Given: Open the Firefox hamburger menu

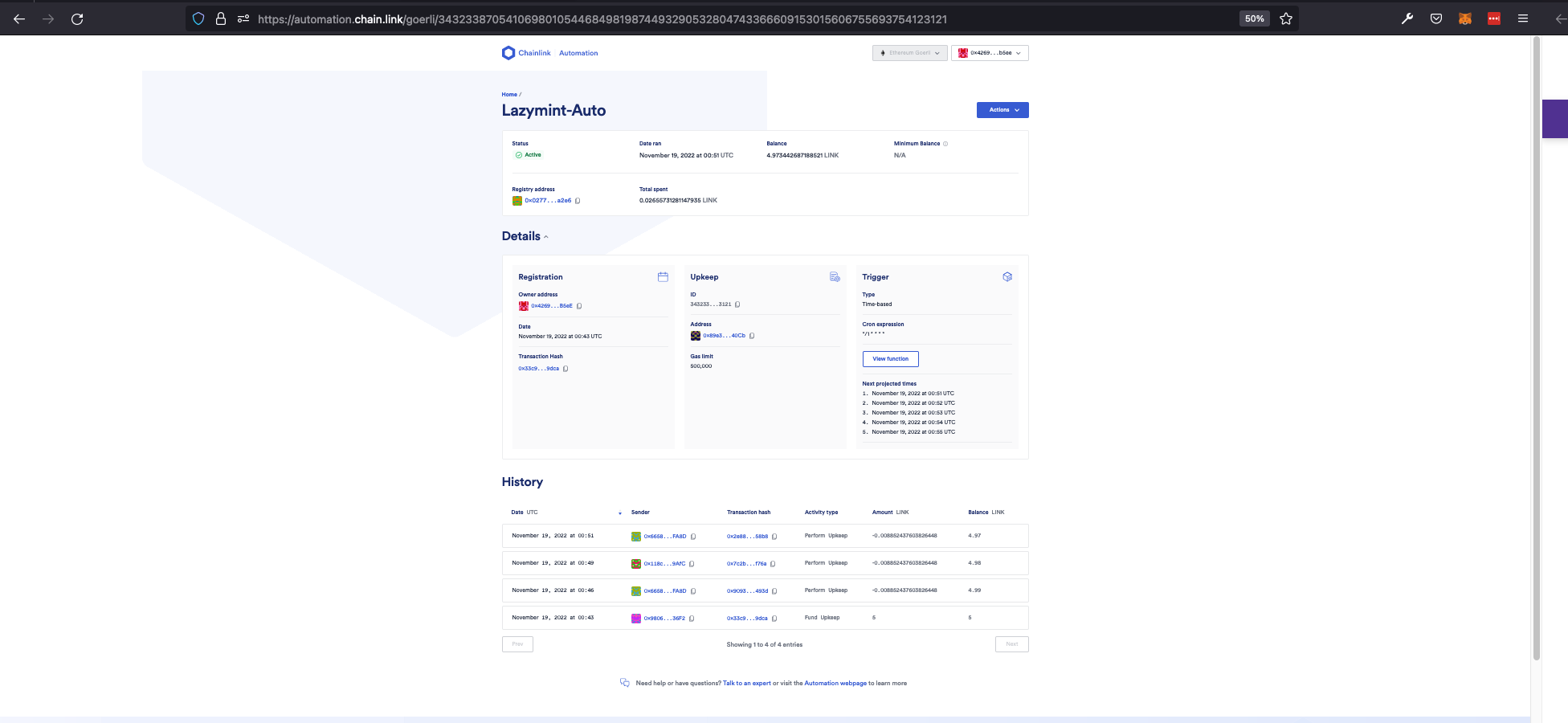Looking at the screenshot, I should (1523, 18).
